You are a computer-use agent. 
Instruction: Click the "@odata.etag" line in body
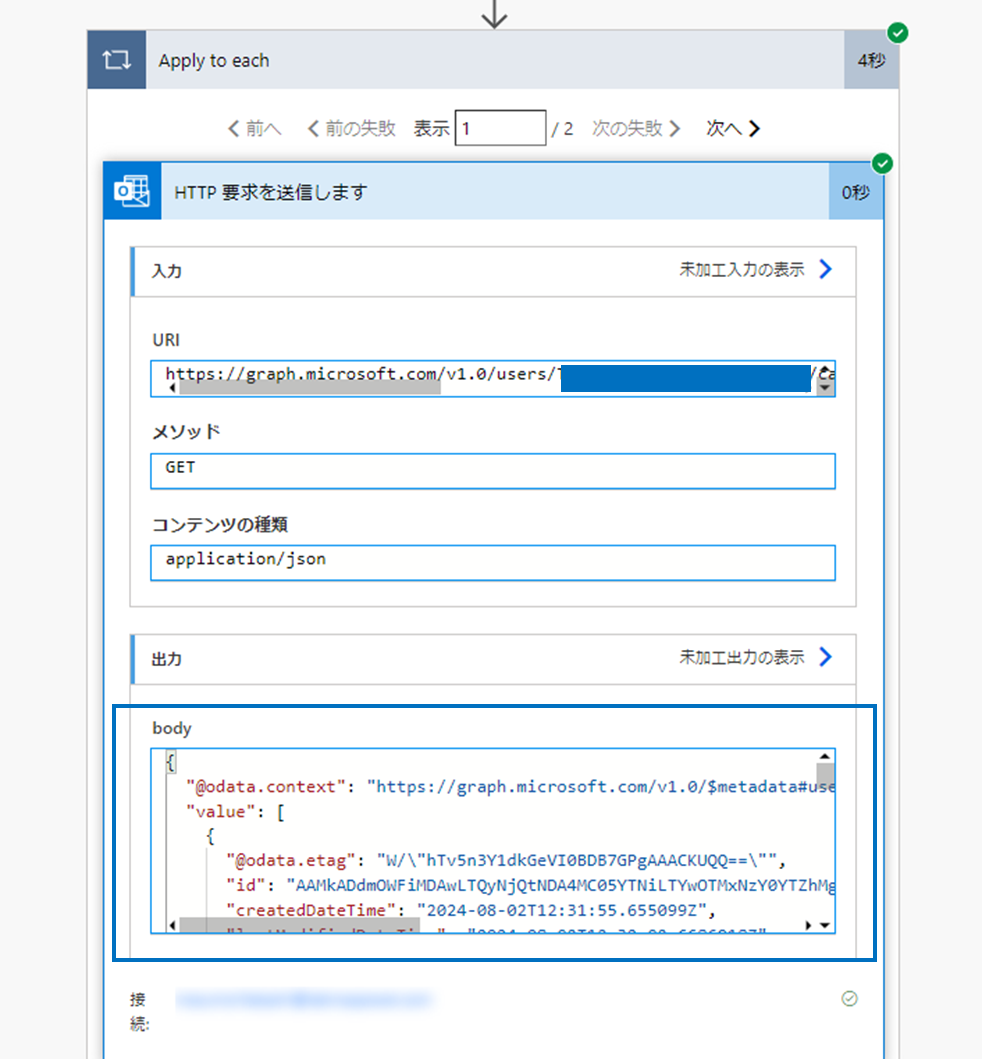[x=506, y=860]
